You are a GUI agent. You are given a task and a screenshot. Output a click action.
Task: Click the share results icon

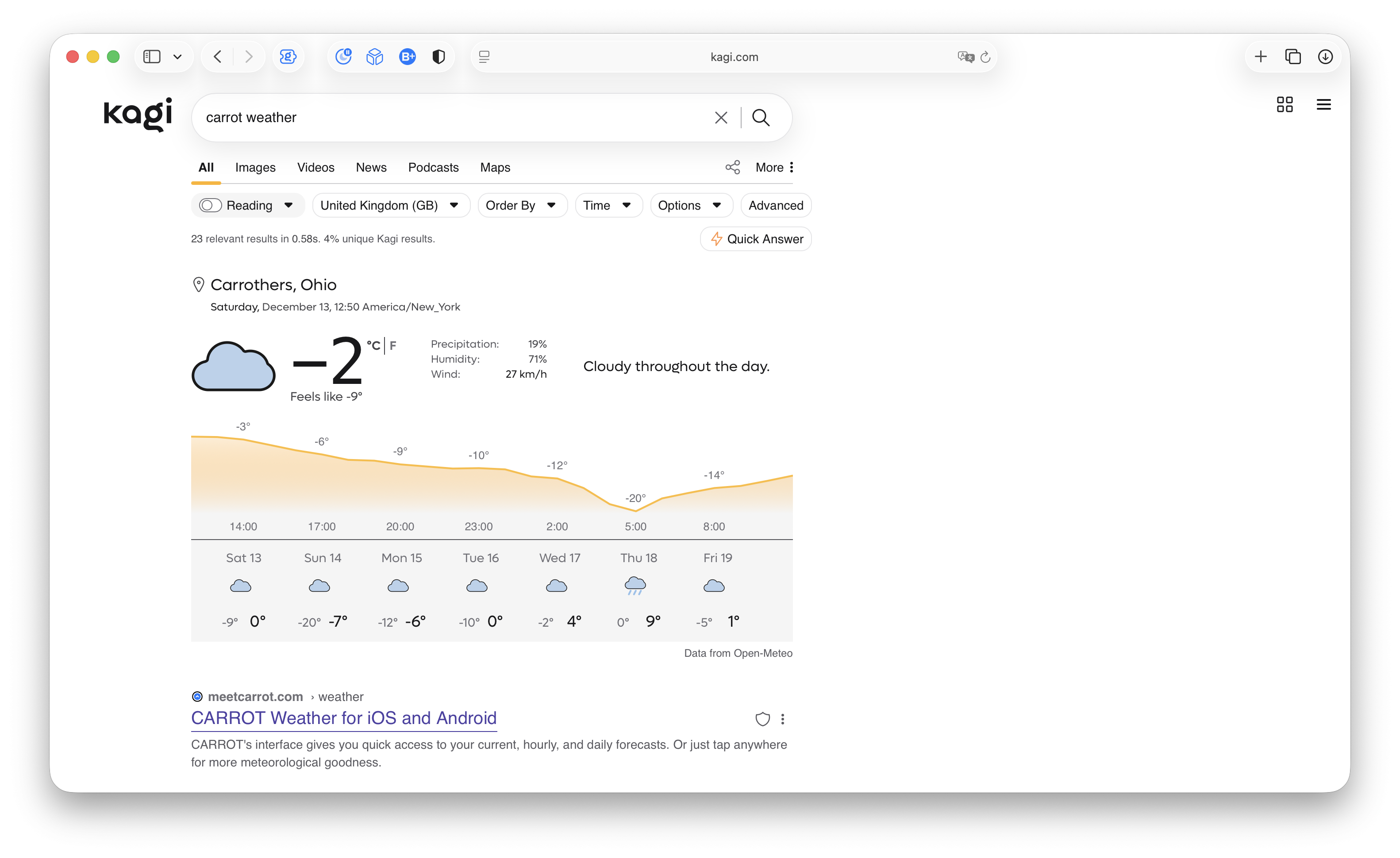732,167
